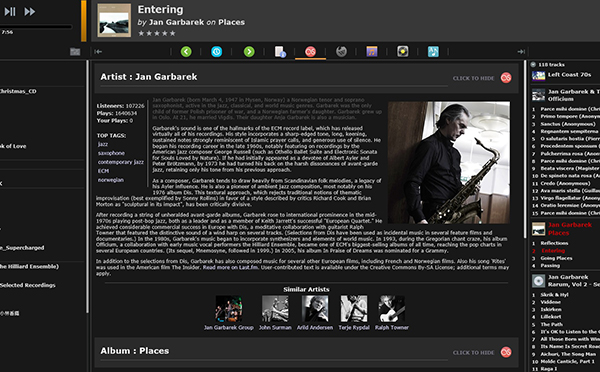Click Jan Garbarek saxophone photo
Viewport: 600px width, 372px height.
[x=448, y=162]
